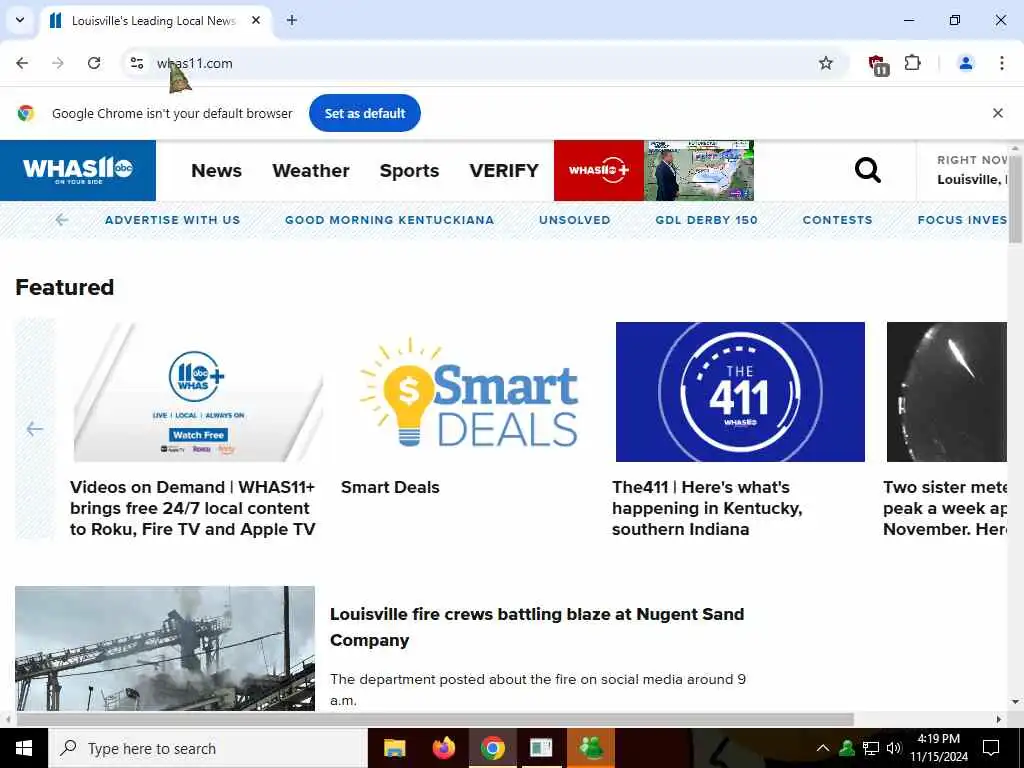The width and height of the screenshot is (1024, 768).
Task: Open the Chrome profile avatar
Action: point(965,63)
